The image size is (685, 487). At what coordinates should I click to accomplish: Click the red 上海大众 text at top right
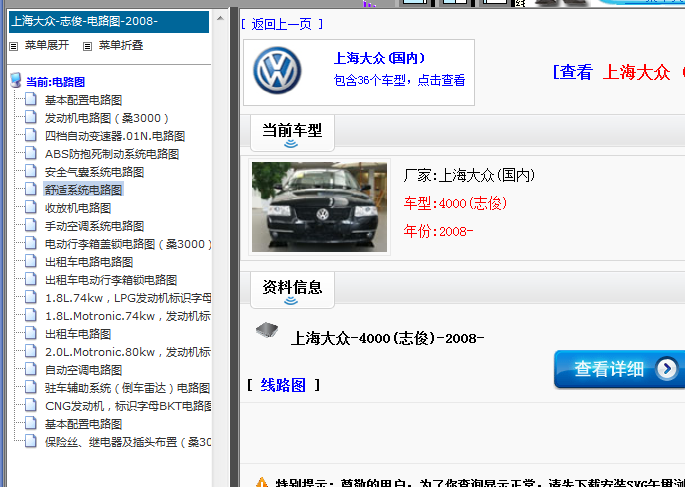[x=637, y=73]
